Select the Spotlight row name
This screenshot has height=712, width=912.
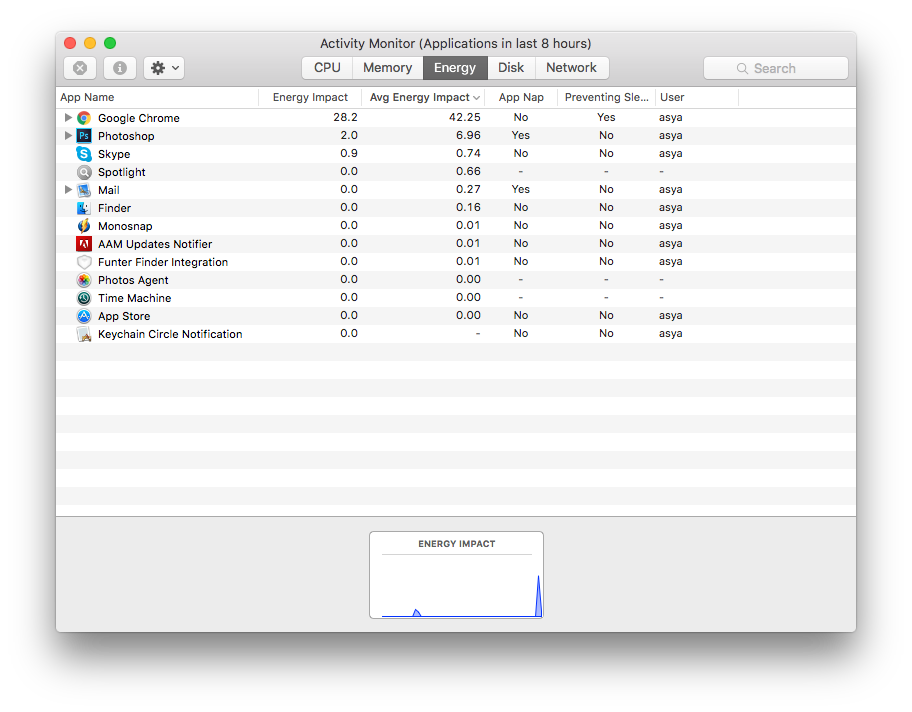122,172
